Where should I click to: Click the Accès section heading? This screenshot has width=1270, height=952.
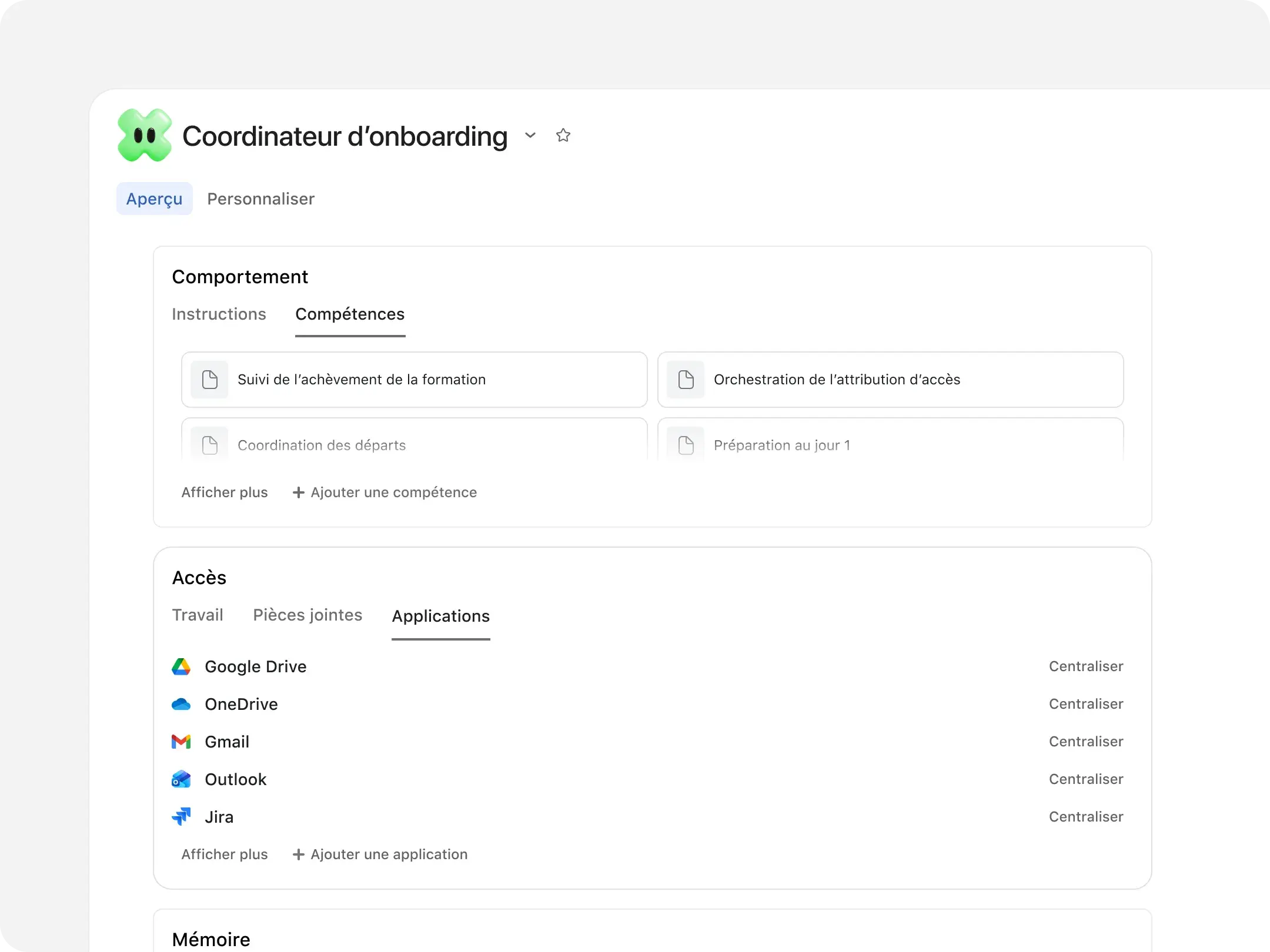[199, 578]
